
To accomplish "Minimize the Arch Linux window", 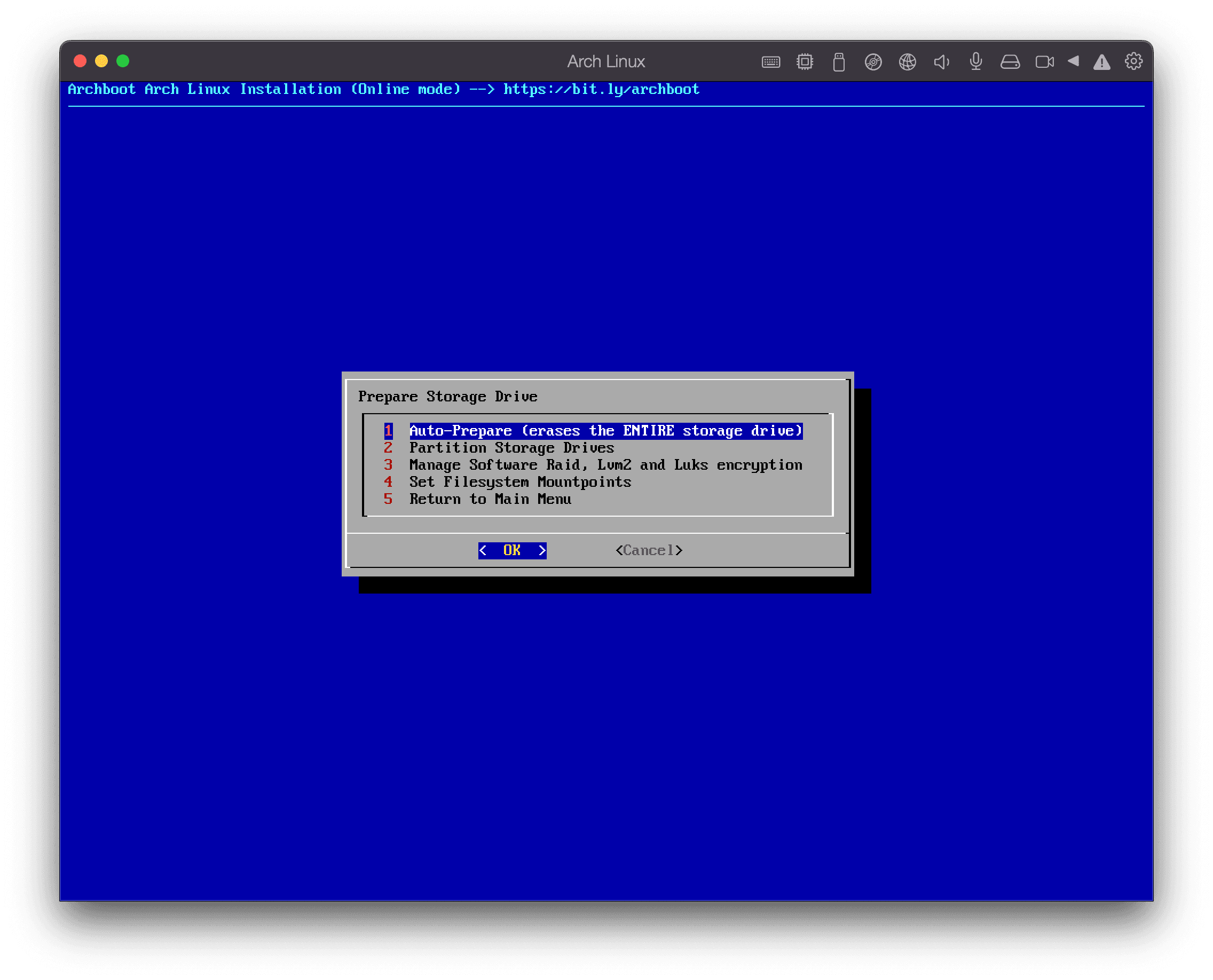I will click(101, 61).
